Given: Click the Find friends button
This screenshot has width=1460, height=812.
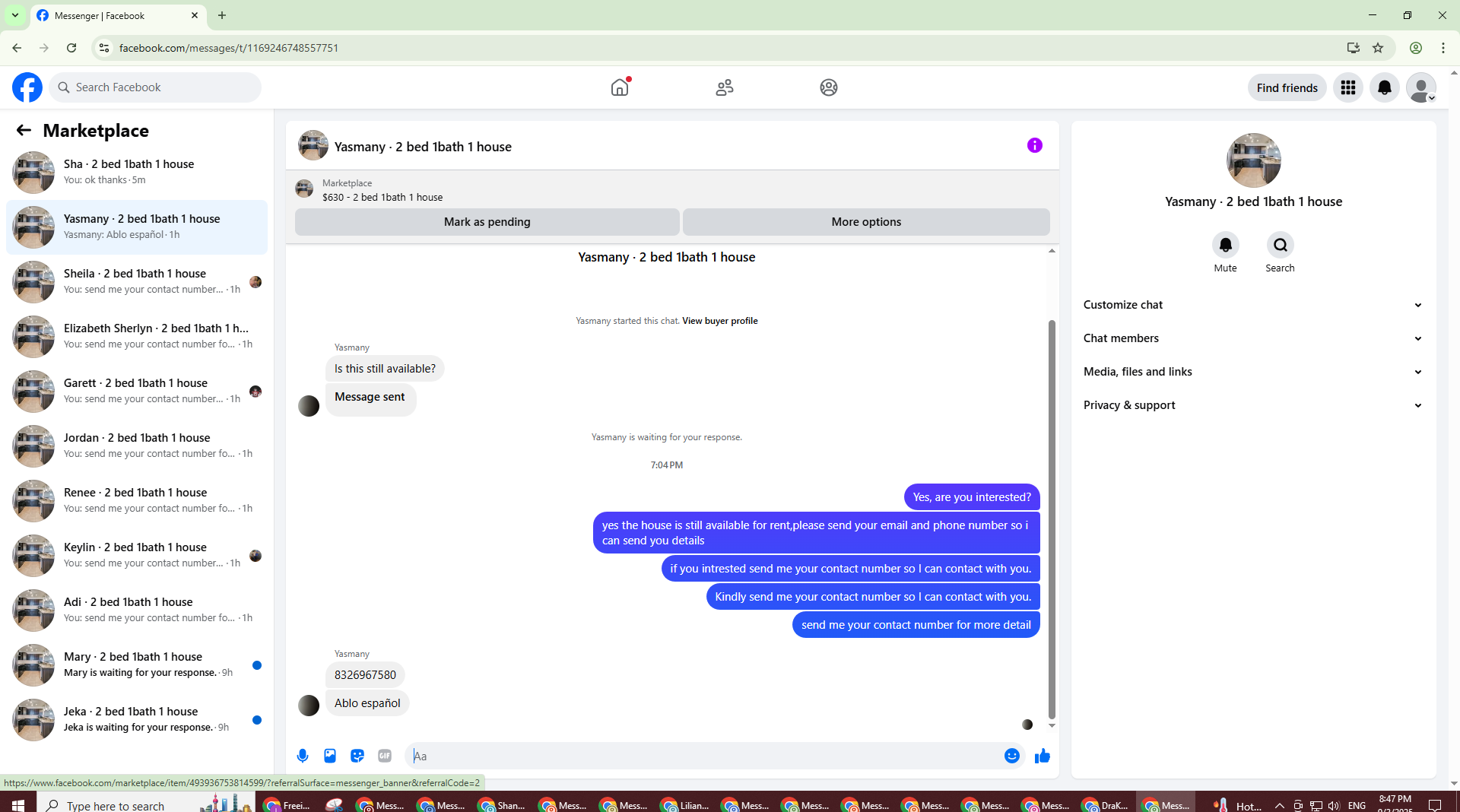Looking at the screenshot, I should [1287, 87].
